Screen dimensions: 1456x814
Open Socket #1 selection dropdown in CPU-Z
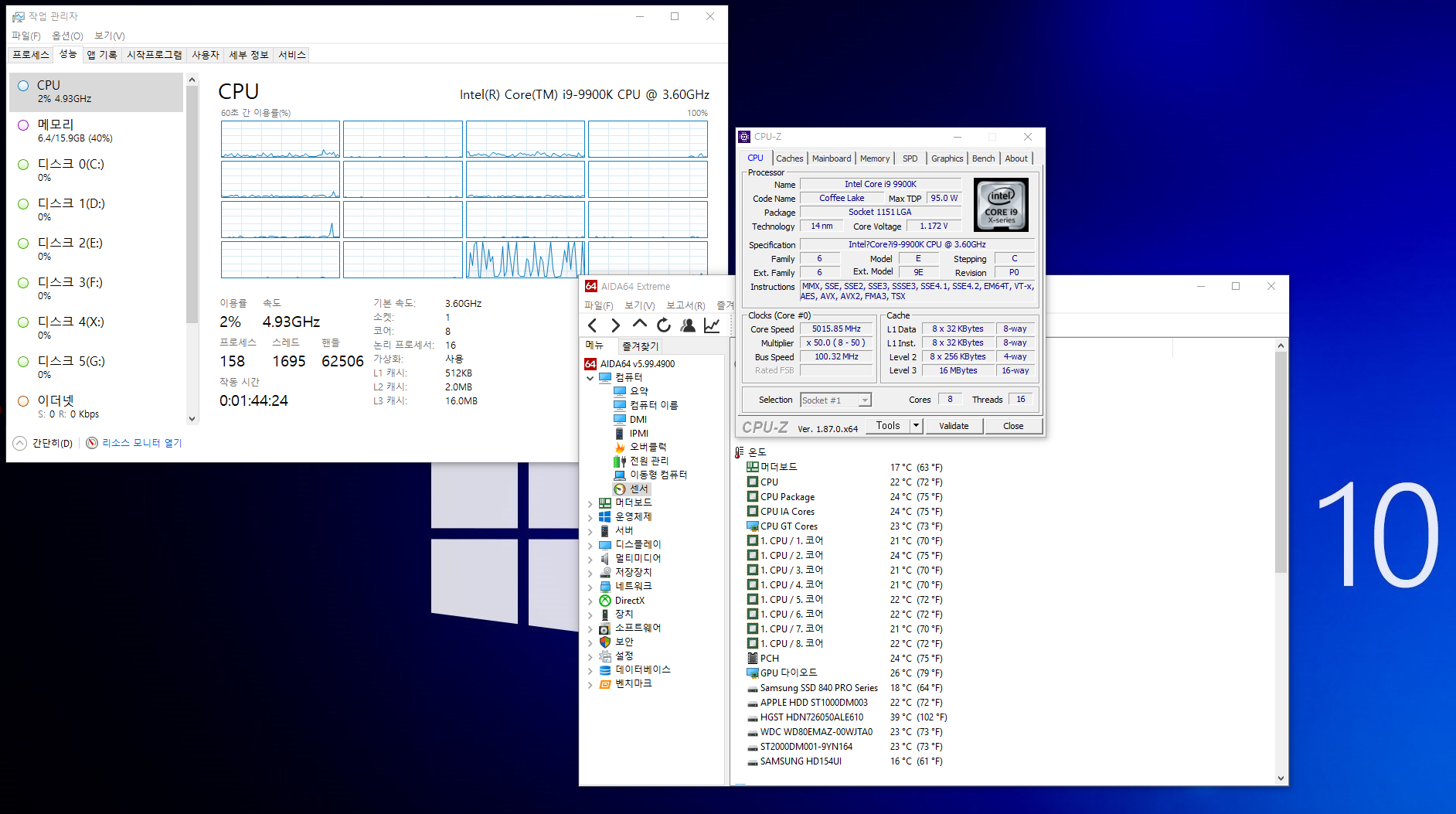(x=866, y=400)
